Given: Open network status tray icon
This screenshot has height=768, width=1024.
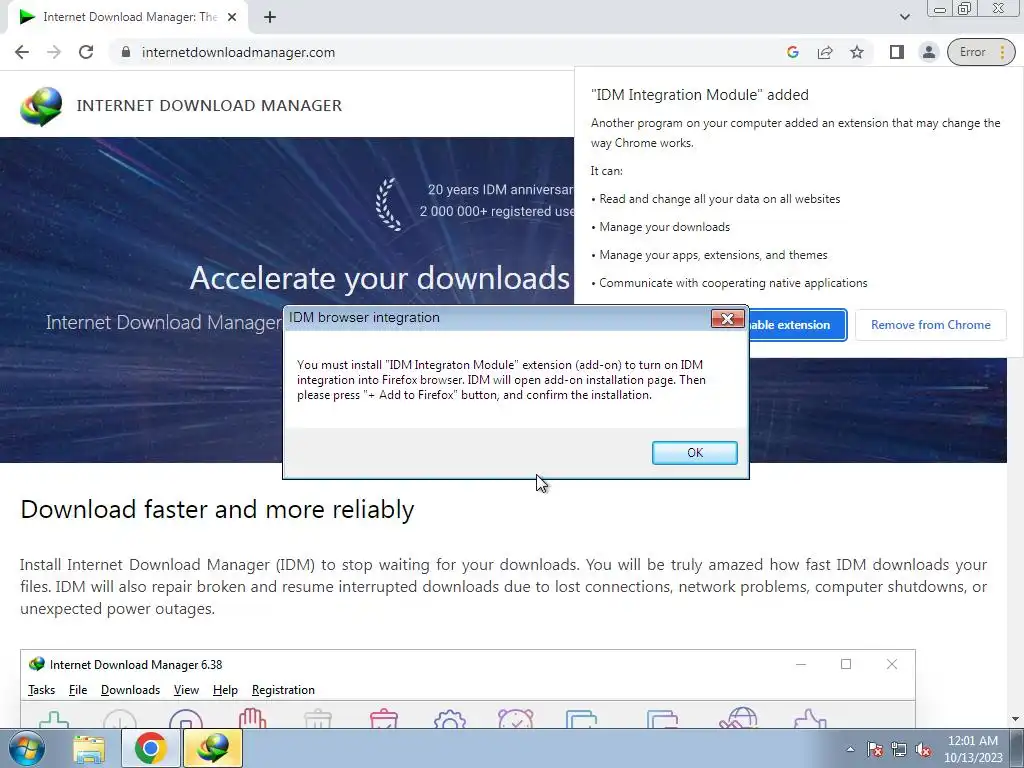Looking at the screenshot, I should (899, 749).
